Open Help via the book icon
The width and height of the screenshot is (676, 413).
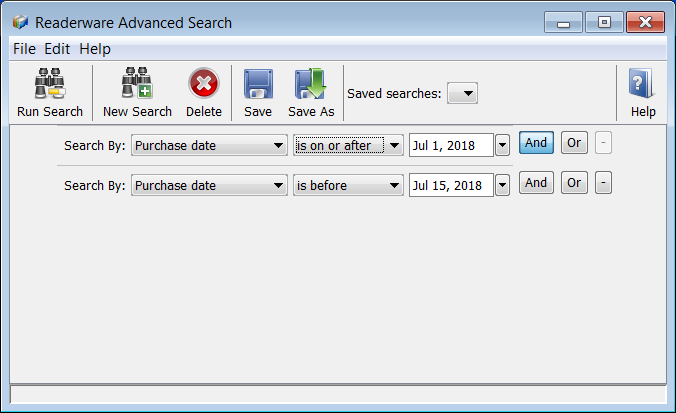tap(642, 83)
